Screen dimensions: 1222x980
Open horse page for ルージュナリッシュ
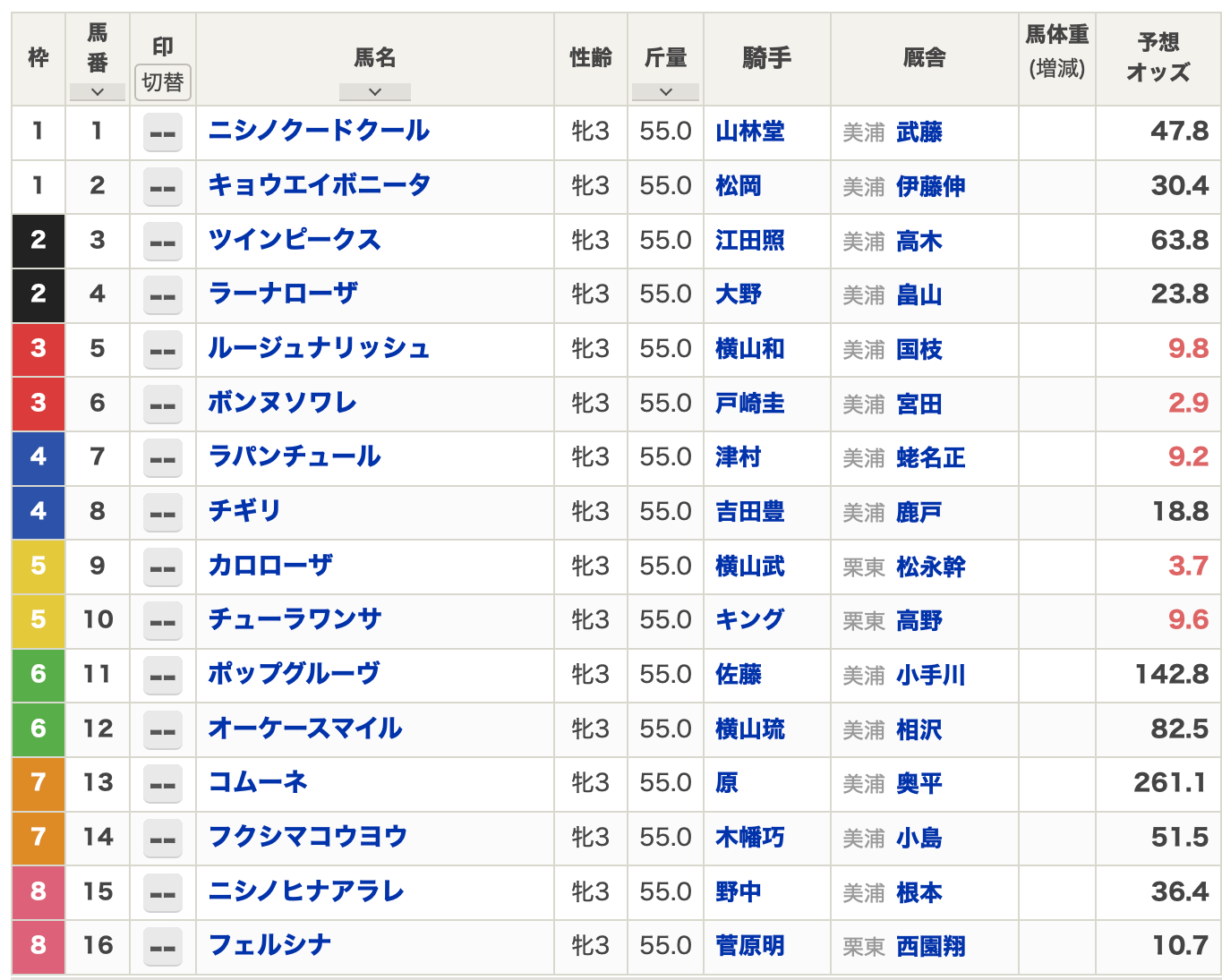319,348
